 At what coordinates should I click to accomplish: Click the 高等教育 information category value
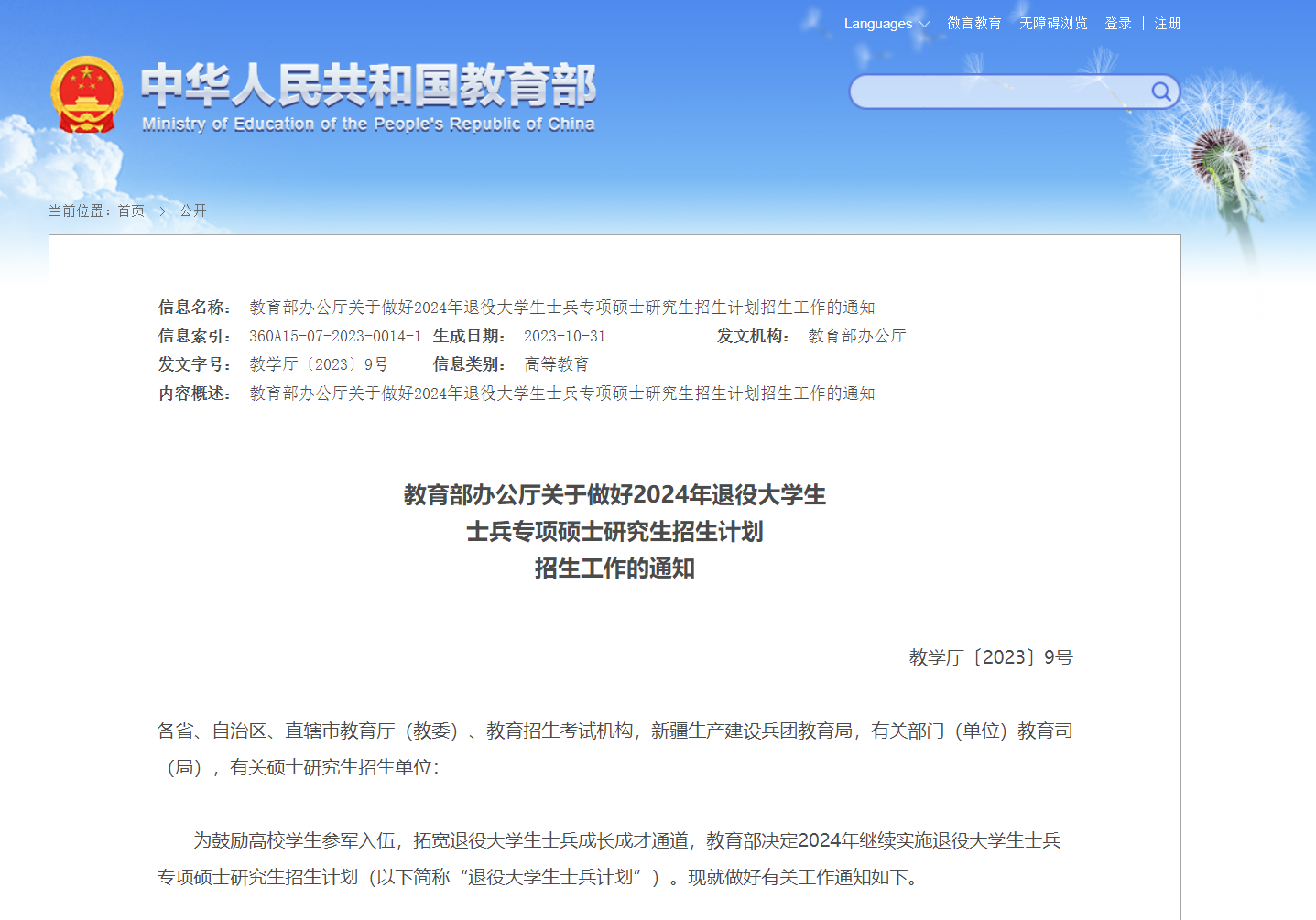pyautogui.click(x=556, y=364)
